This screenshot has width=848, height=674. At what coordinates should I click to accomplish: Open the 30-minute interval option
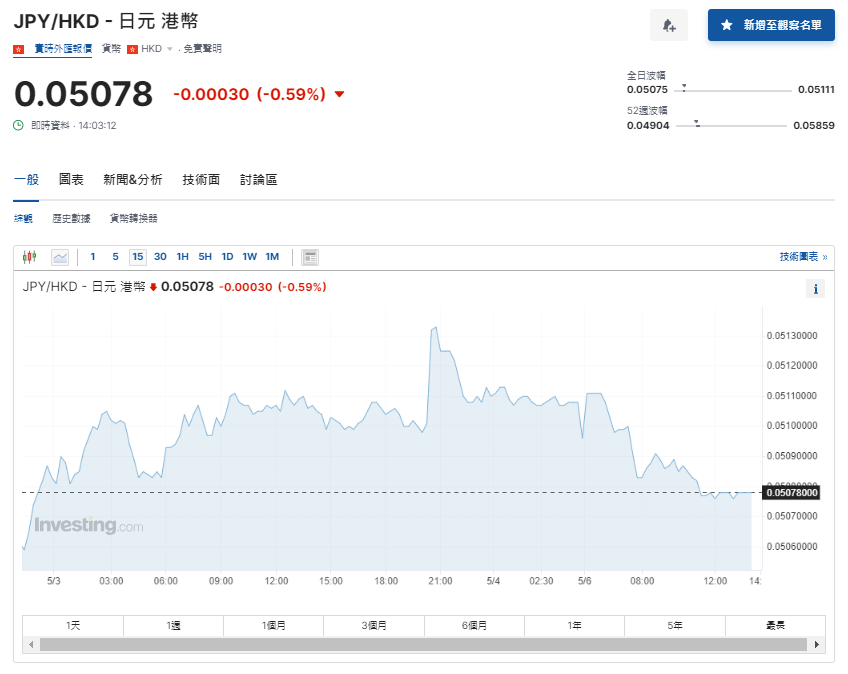pyautogui.click(x=159, y=257)
